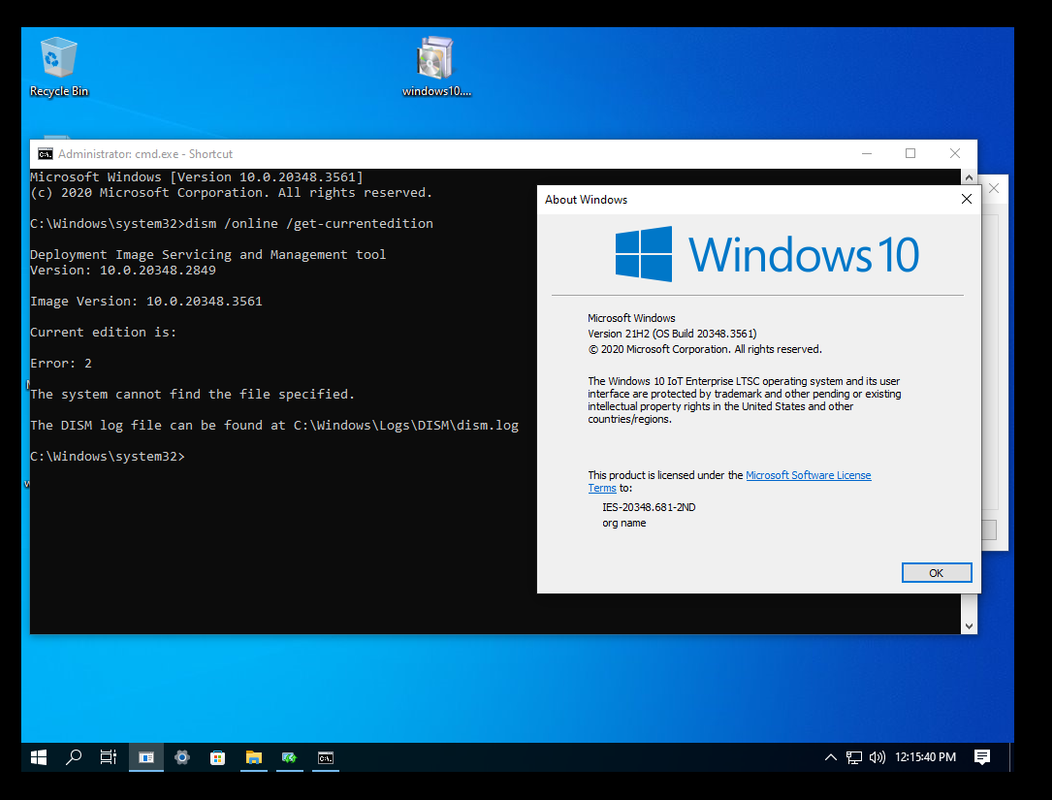Click the Show desktop sliver
Screen dimensions: 1052x800
(x=1011, y=758)
